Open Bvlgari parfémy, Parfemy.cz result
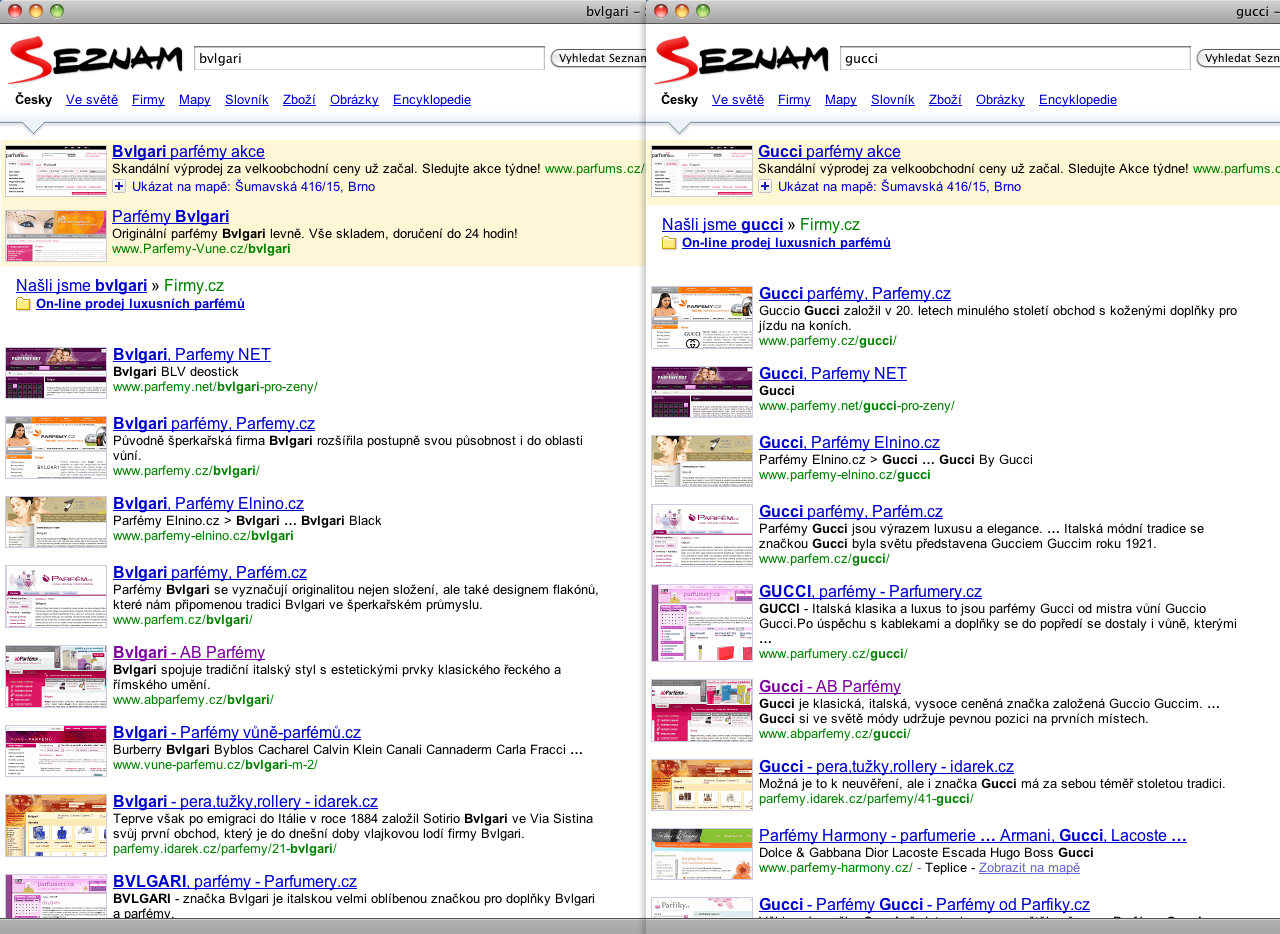 point(214,423)
